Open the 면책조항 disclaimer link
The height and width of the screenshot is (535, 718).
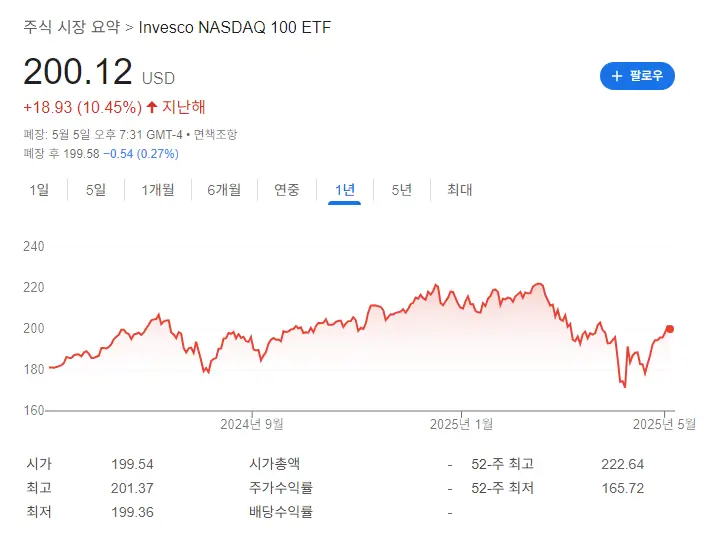[x=215, y=134]
